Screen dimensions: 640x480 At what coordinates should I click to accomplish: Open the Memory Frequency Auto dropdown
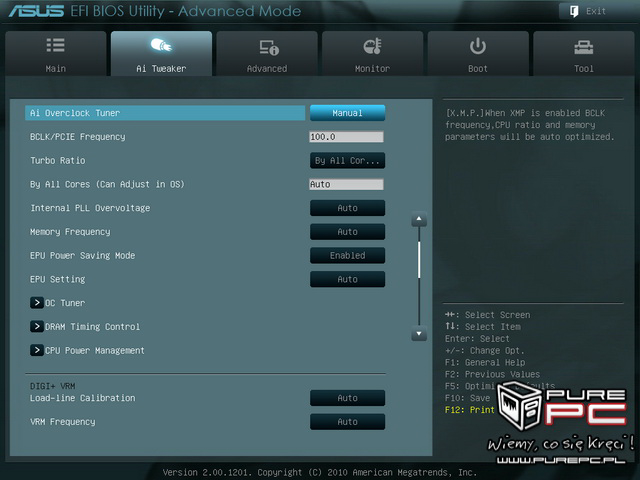click(347, 231)
